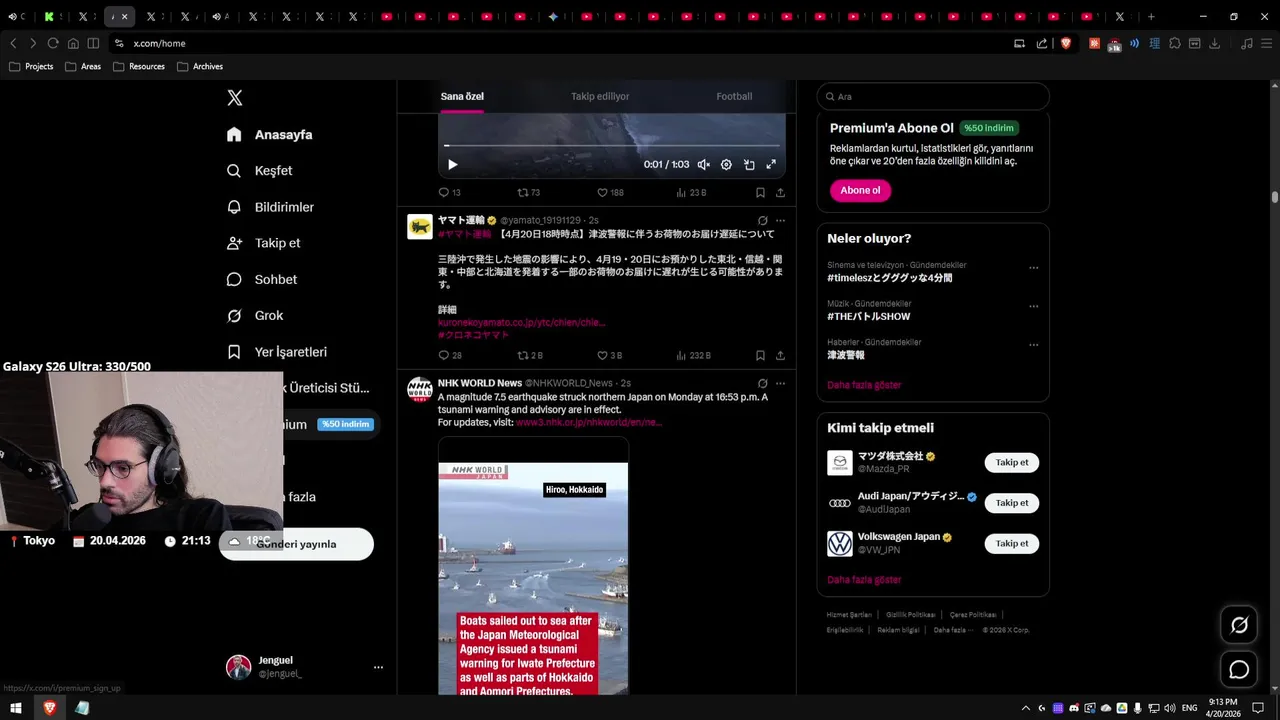1280x720 pixels.
Task: Open options for 津波警報 trend
Action: [x=1033, y=345]
